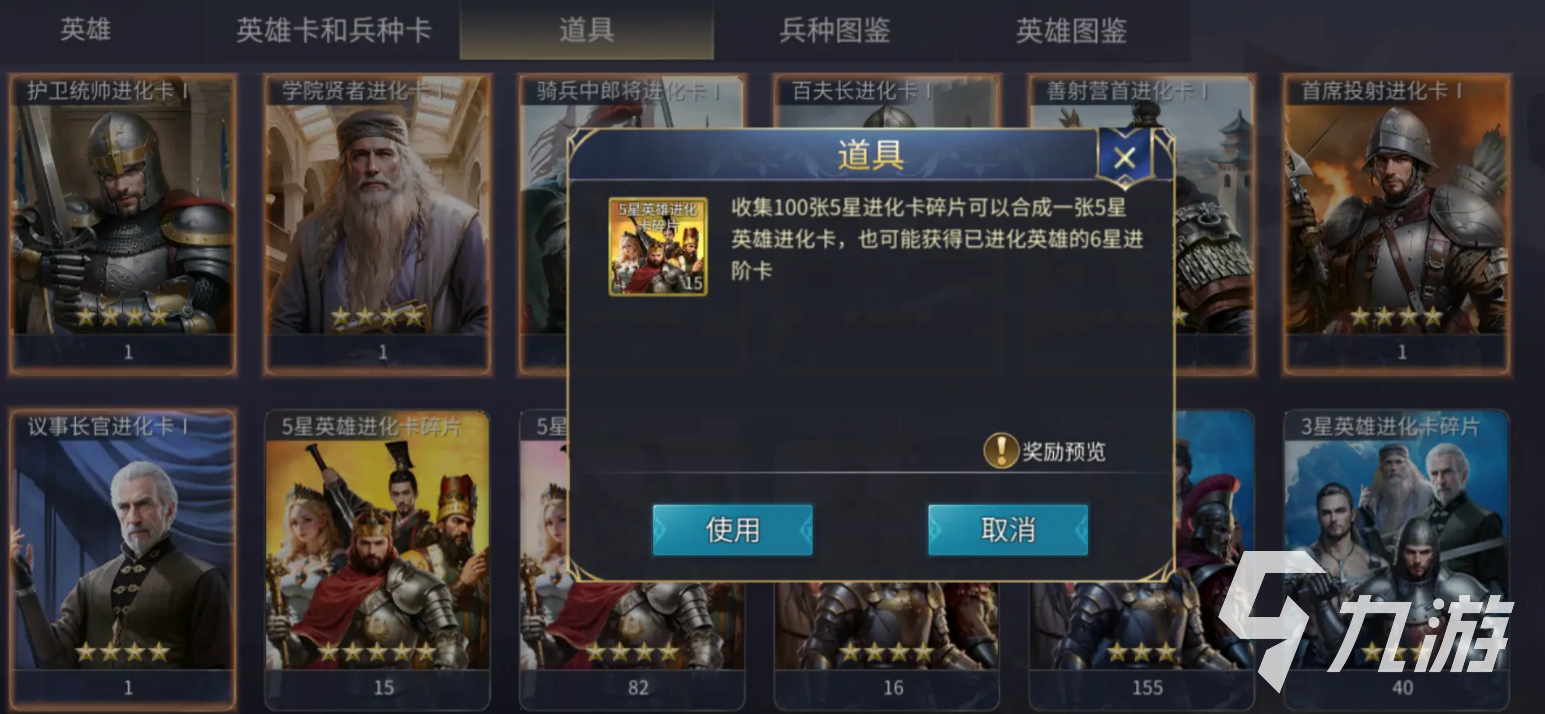Switch to the 英雄 tab
Viewport: 1545px width, 714px height.
[85, 30]
